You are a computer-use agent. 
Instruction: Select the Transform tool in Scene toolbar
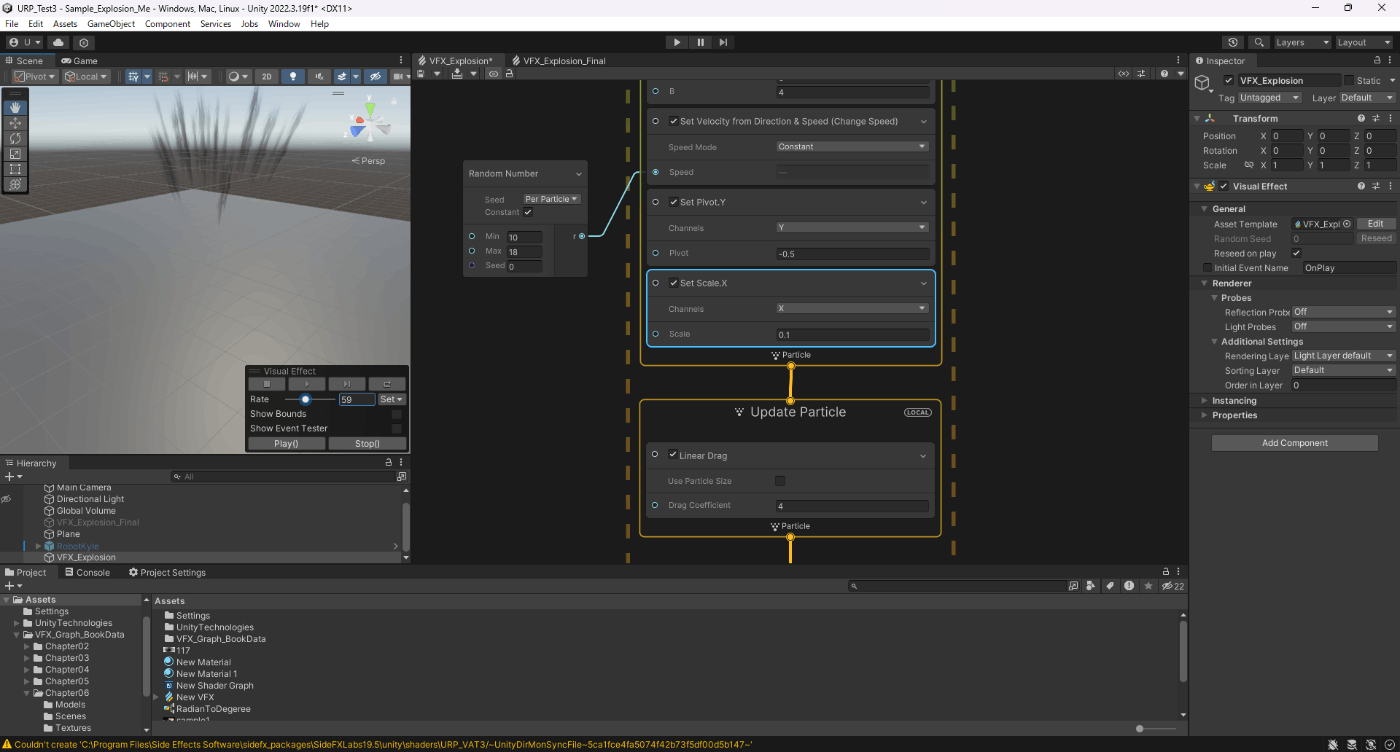tap(15, 184)
